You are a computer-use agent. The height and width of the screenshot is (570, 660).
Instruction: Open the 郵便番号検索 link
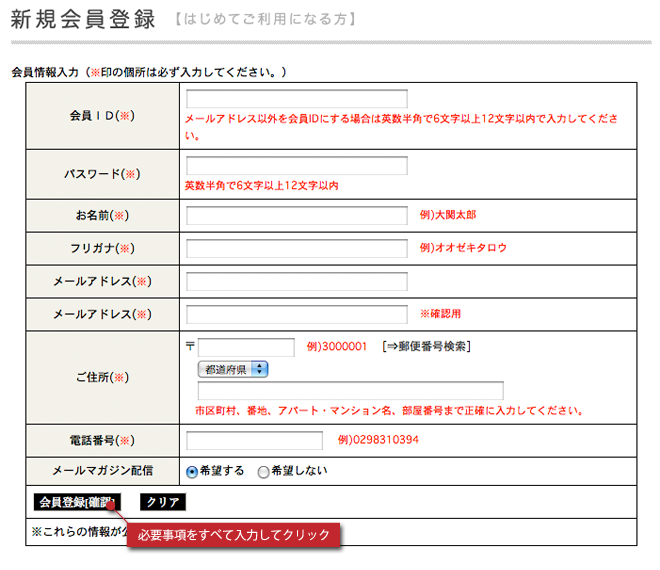pos(426,346)
